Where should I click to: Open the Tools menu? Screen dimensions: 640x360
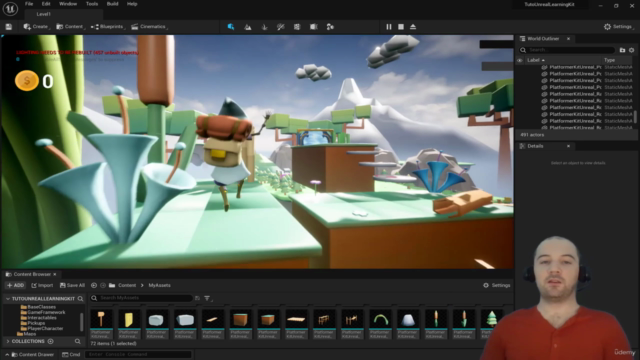pos(92,4)
